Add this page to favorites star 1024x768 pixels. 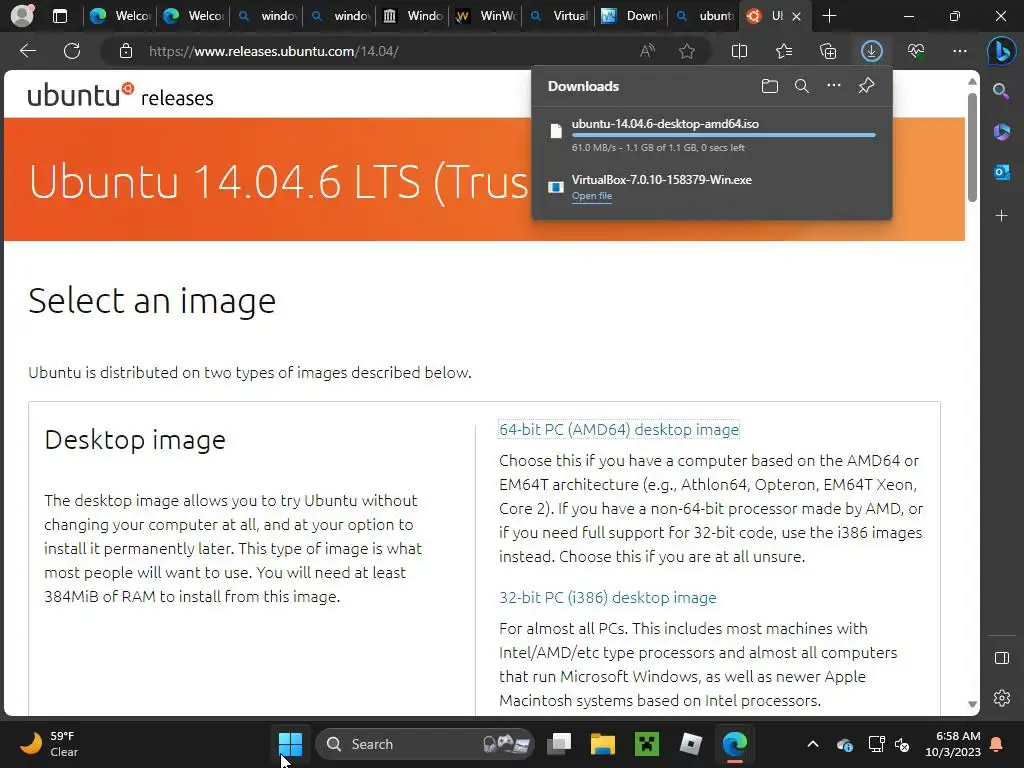point(687,51)
